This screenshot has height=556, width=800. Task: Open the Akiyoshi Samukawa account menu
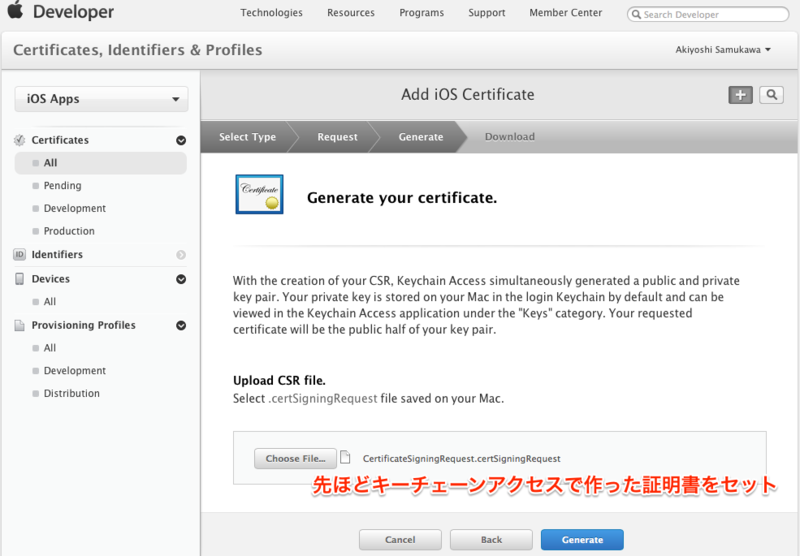tap(723, 49)
